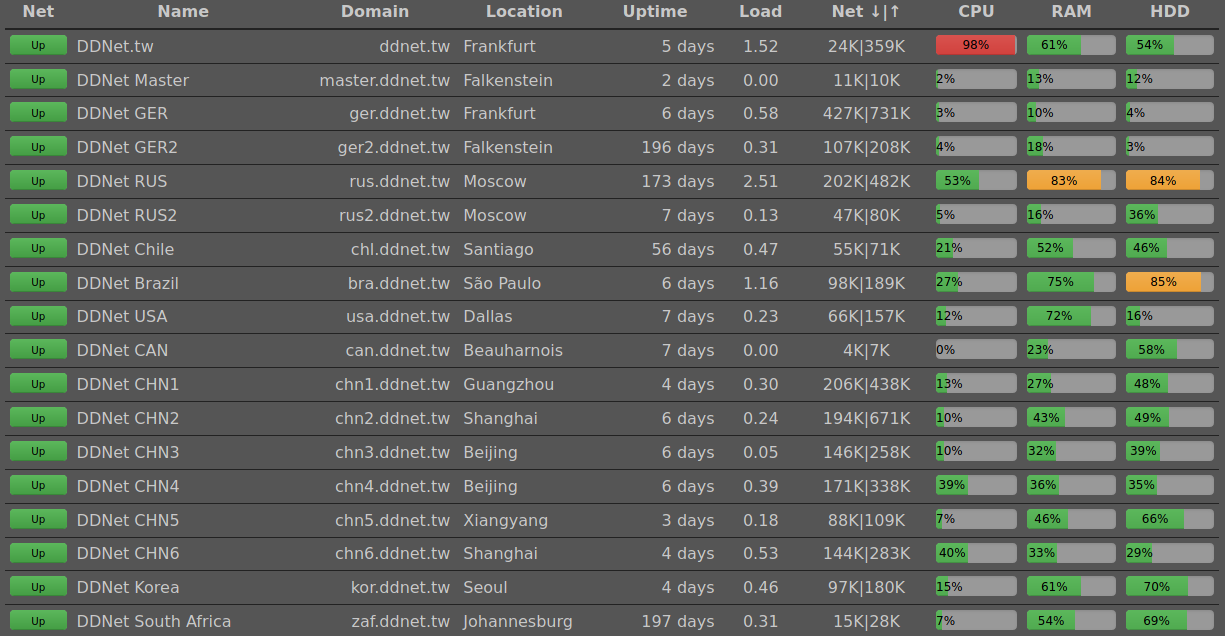This screenshot has height=636, width=1225.
Task: Sort by the Load column header
Action: pos(760,12)
